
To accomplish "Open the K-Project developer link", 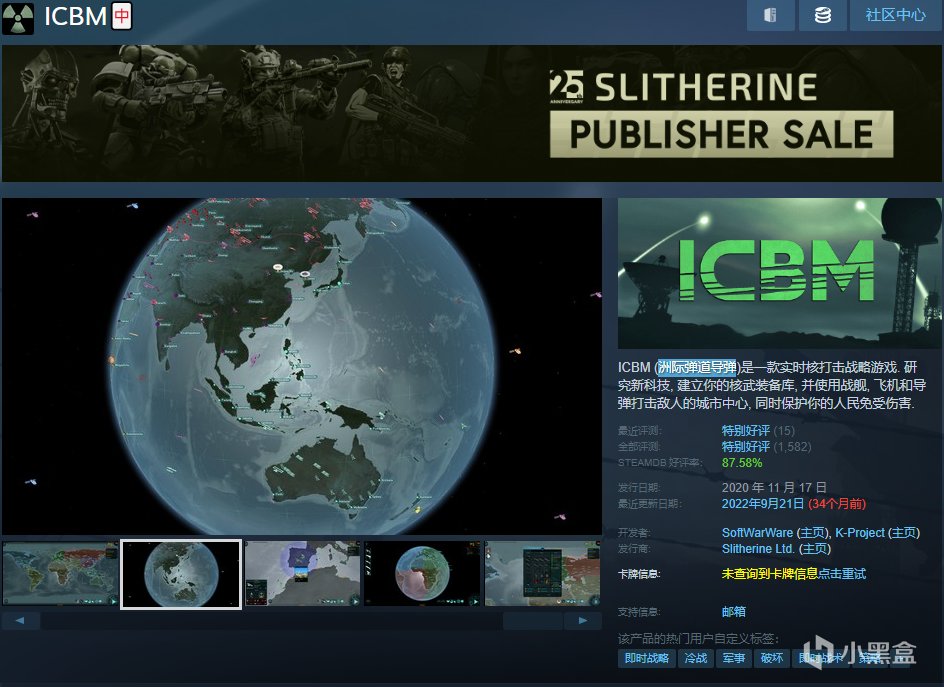I will [x=860, y=532].
